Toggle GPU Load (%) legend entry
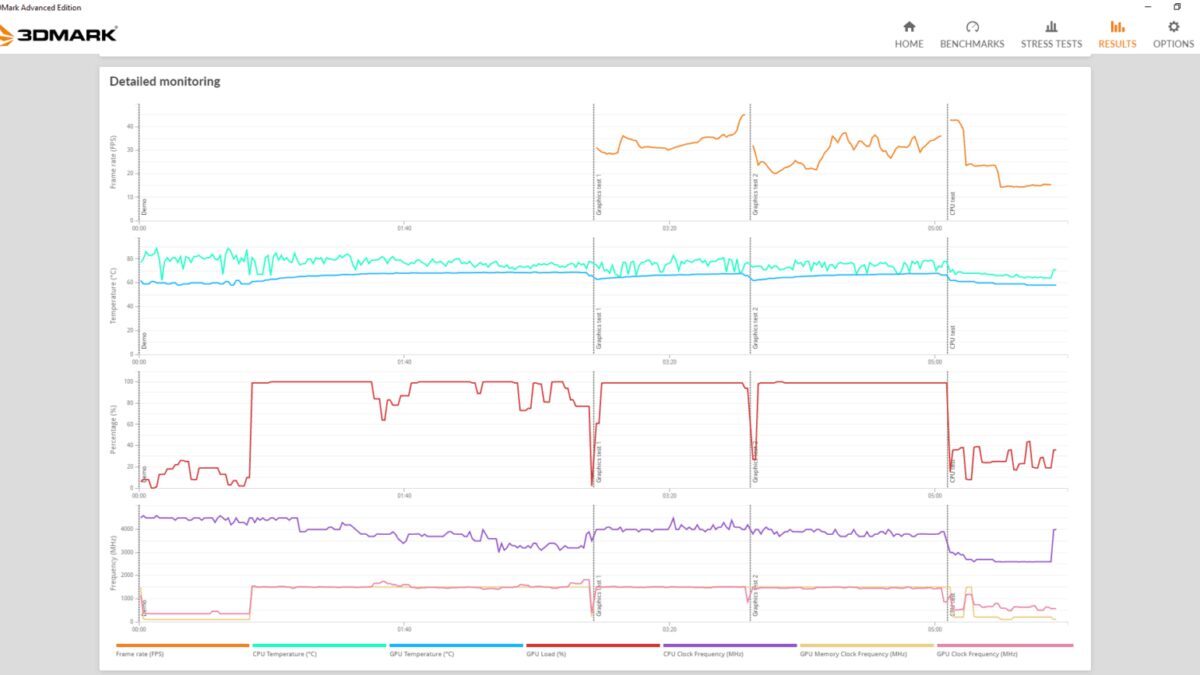The width and height of the screenshot is (1200, 675). click(x=548, y=653)
